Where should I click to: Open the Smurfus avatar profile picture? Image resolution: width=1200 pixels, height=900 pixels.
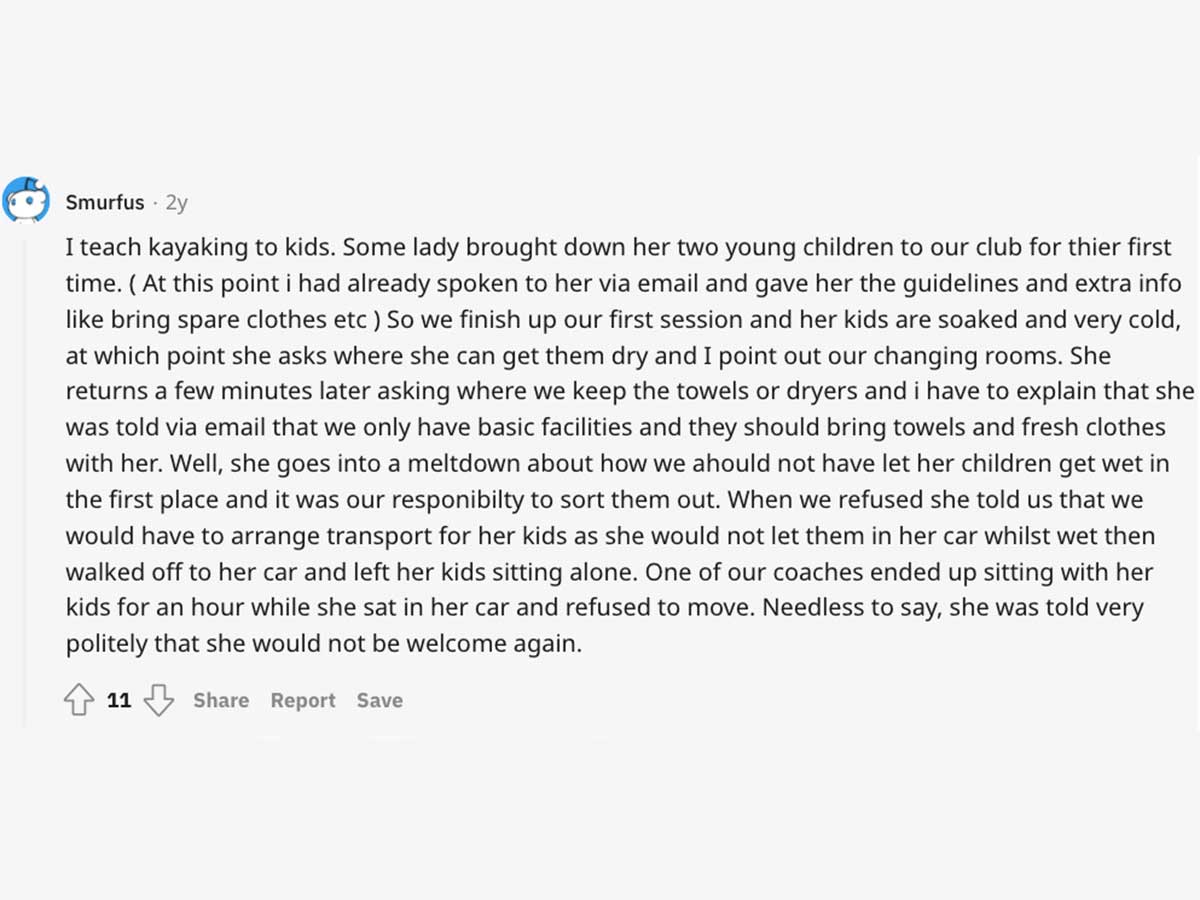point(26,201)
